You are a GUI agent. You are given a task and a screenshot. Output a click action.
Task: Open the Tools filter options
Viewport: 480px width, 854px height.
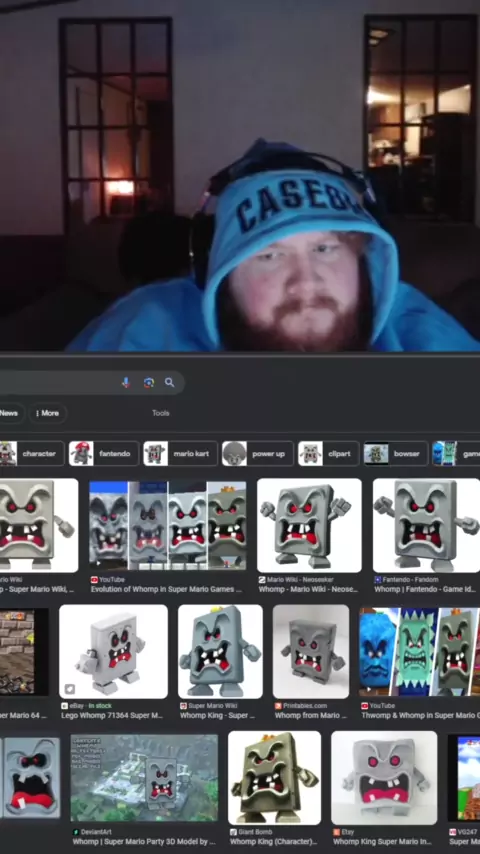tap(161, 413)
